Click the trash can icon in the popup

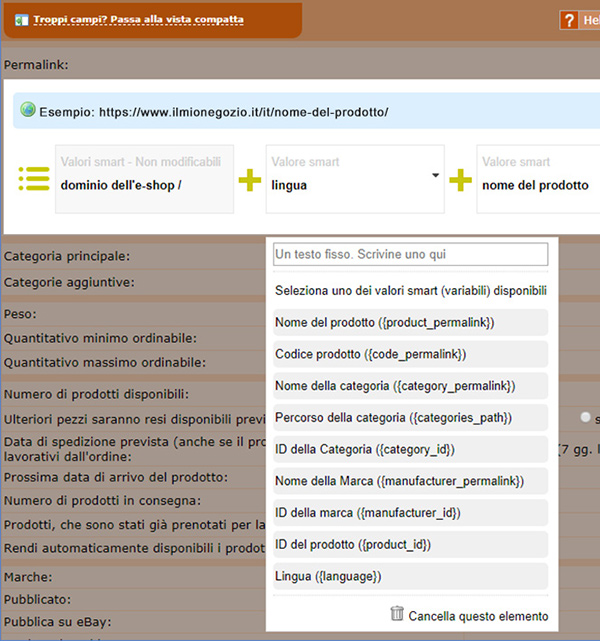pyautogui.click(x=396, y=613)
